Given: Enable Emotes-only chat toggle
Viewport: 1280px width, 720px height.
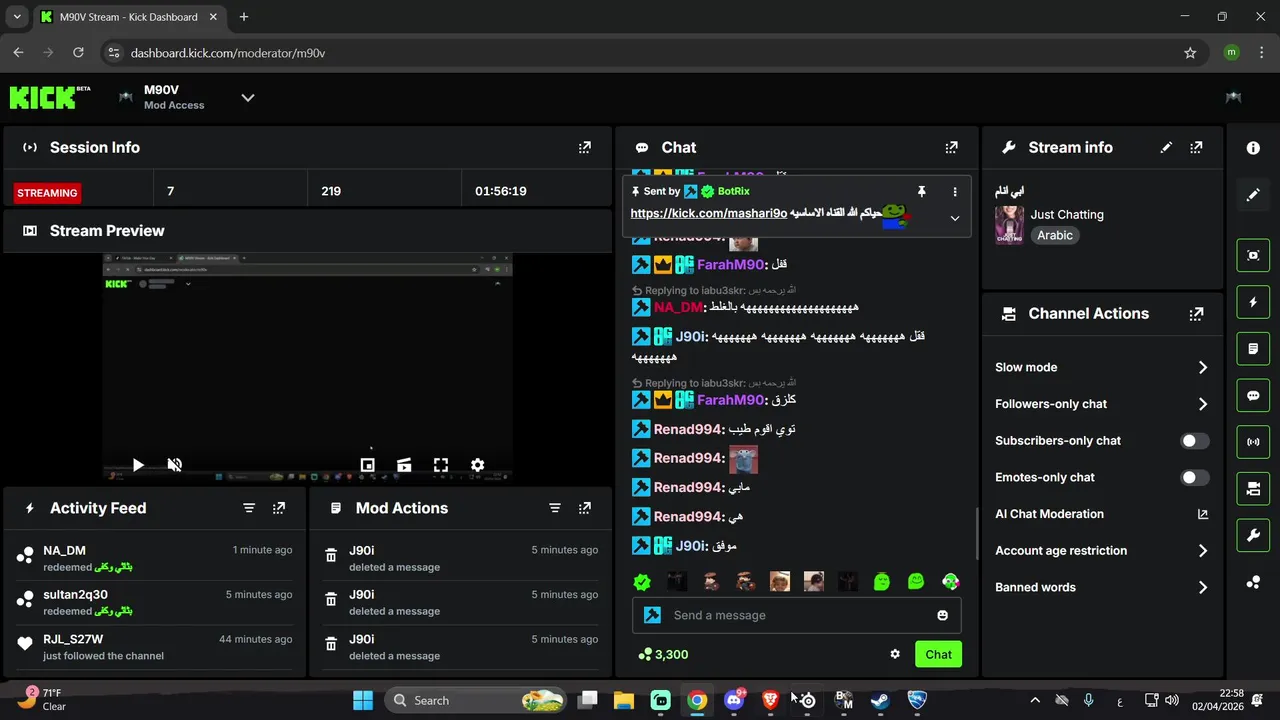Looking at the screenshot, I should pyautogui.click(x=1194, y=478).
